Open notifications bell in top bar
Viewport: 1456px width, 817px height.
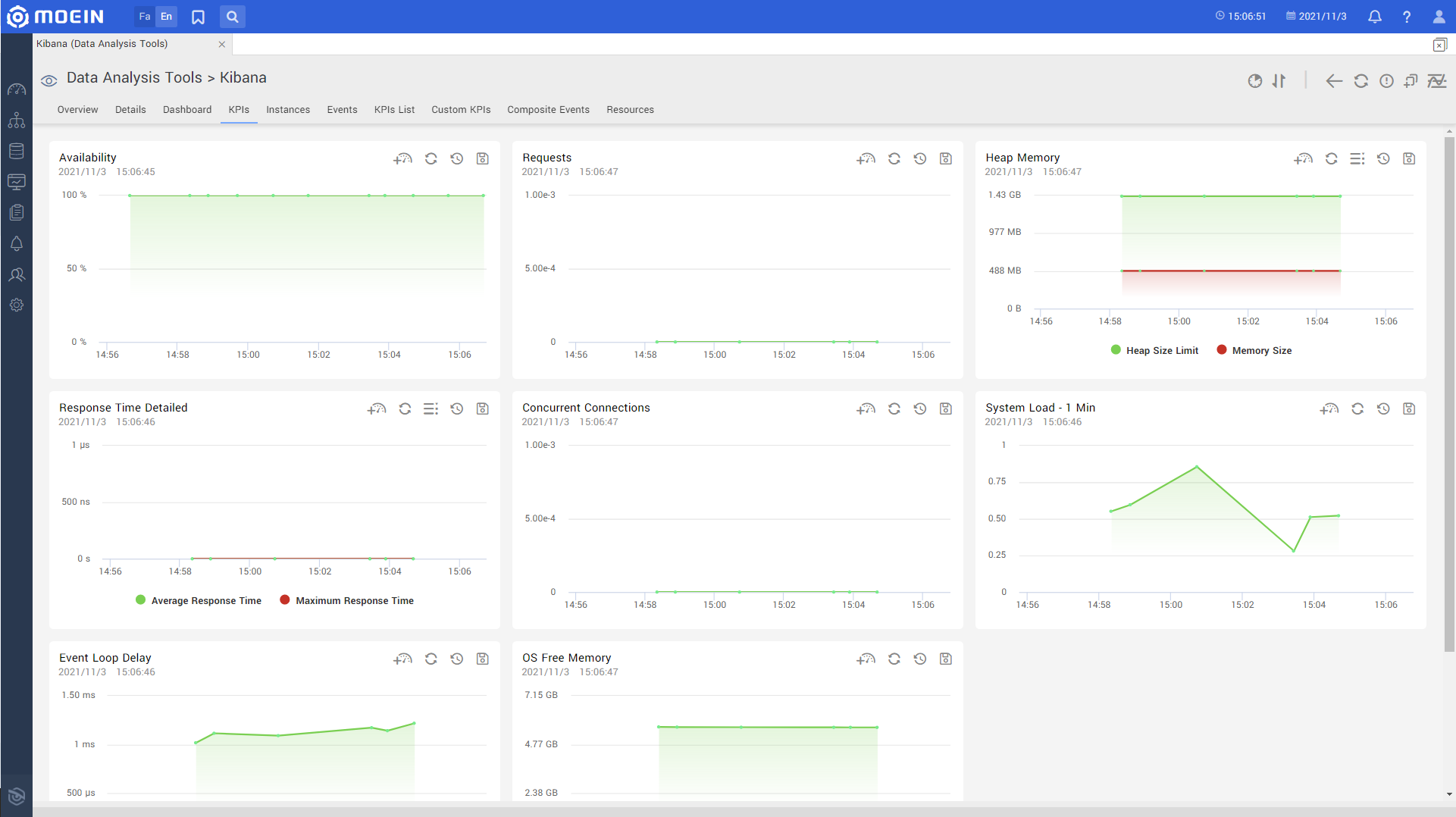pos(1374,17)
